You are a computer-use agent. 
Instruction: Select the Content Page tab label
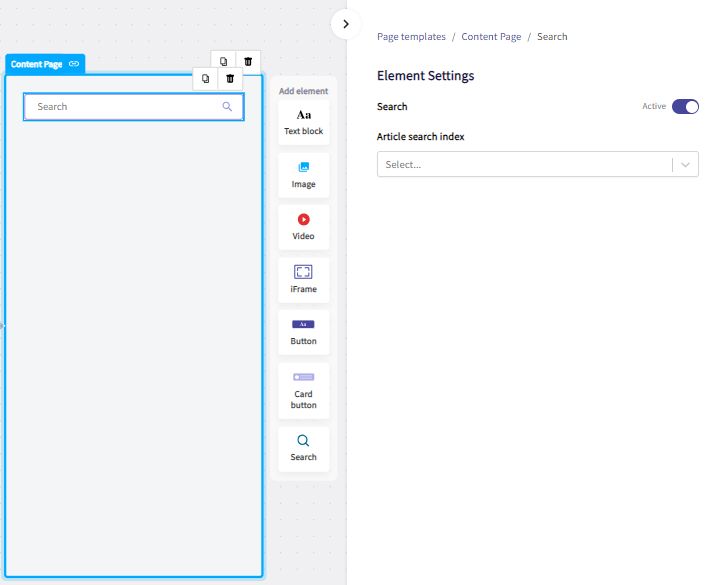[36, 64]
